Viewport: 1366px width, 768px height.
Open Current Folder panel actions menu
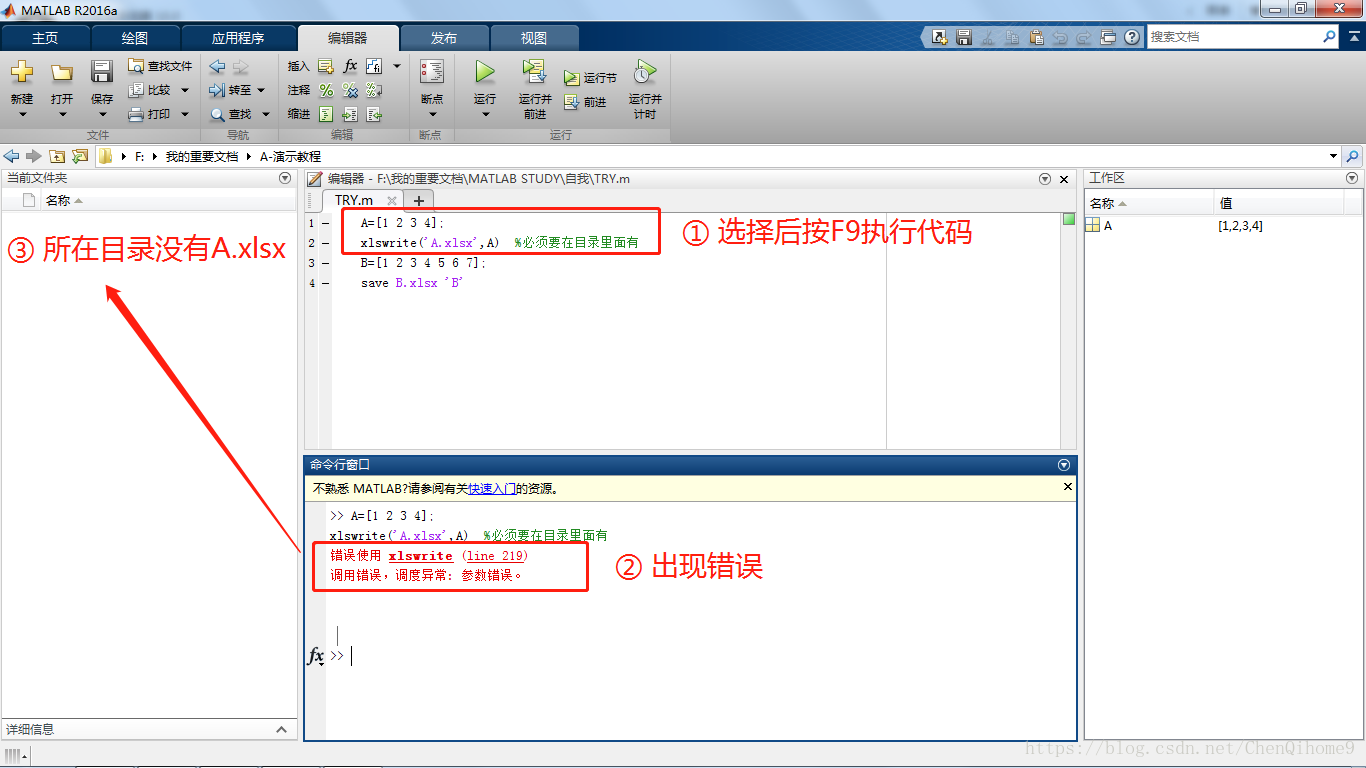click(285, 178)
